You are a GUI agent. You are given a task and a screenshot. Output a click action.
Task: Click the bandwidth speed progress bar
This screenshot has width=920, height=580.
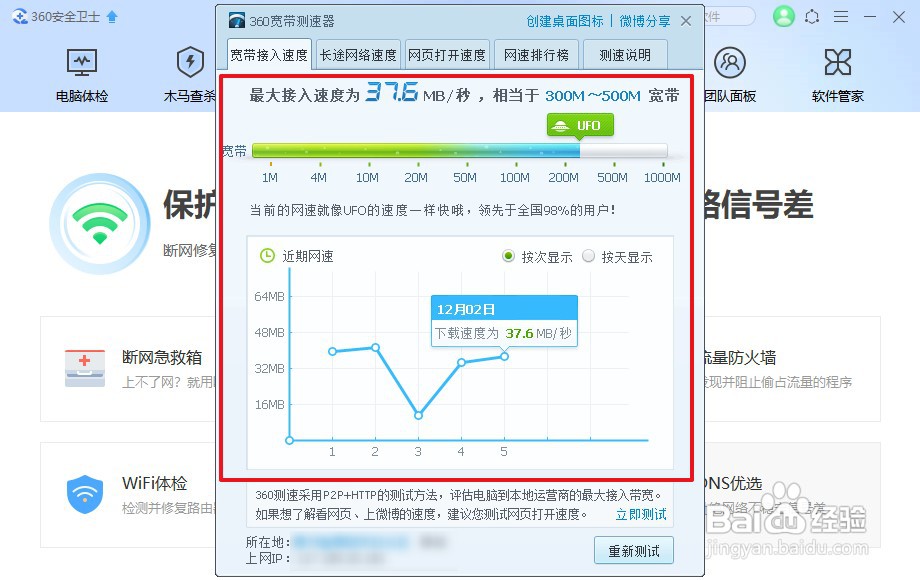tap(459, 151)
